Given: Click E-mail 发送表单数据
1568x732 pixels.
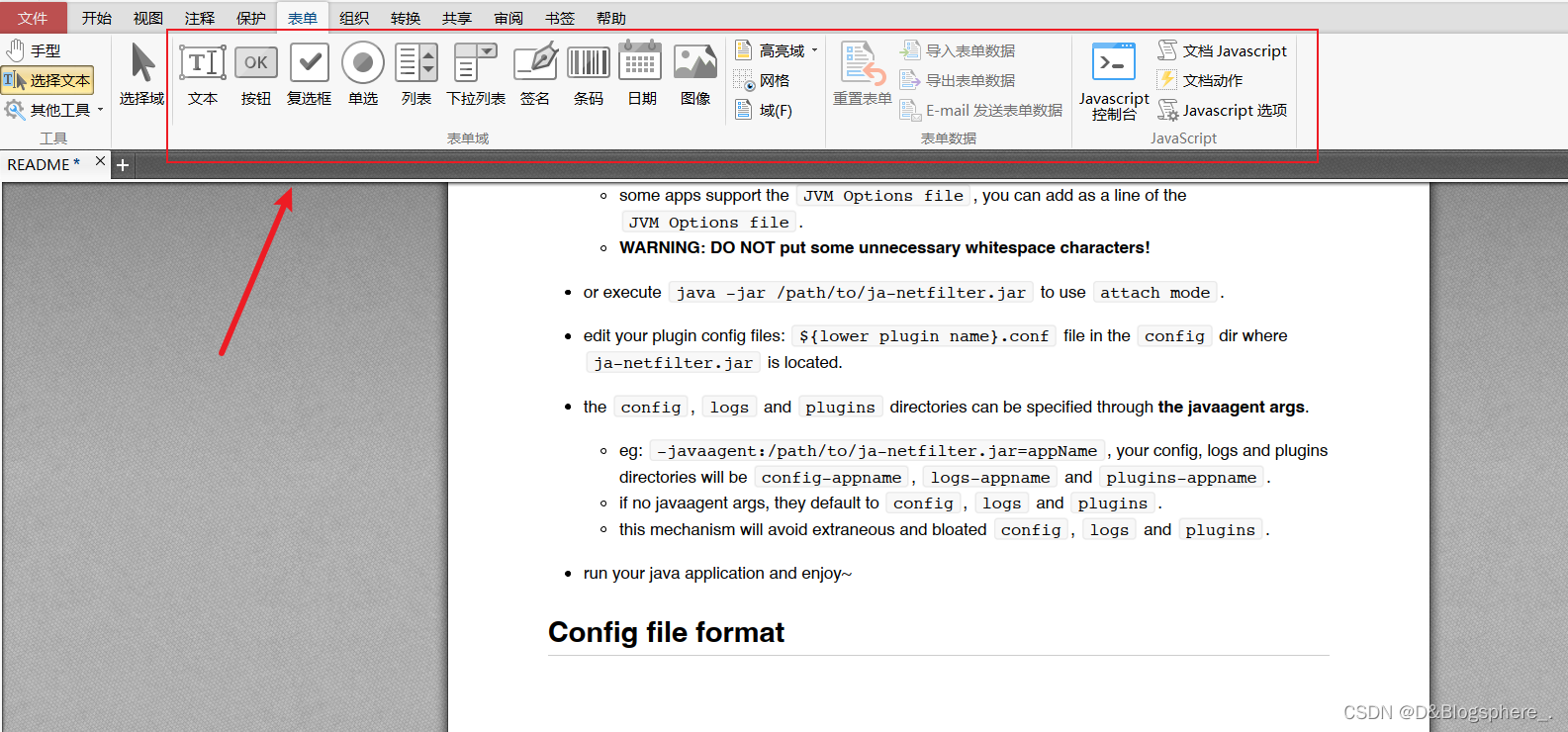Looking at the screenshot, I should click(x=981, y=110).
